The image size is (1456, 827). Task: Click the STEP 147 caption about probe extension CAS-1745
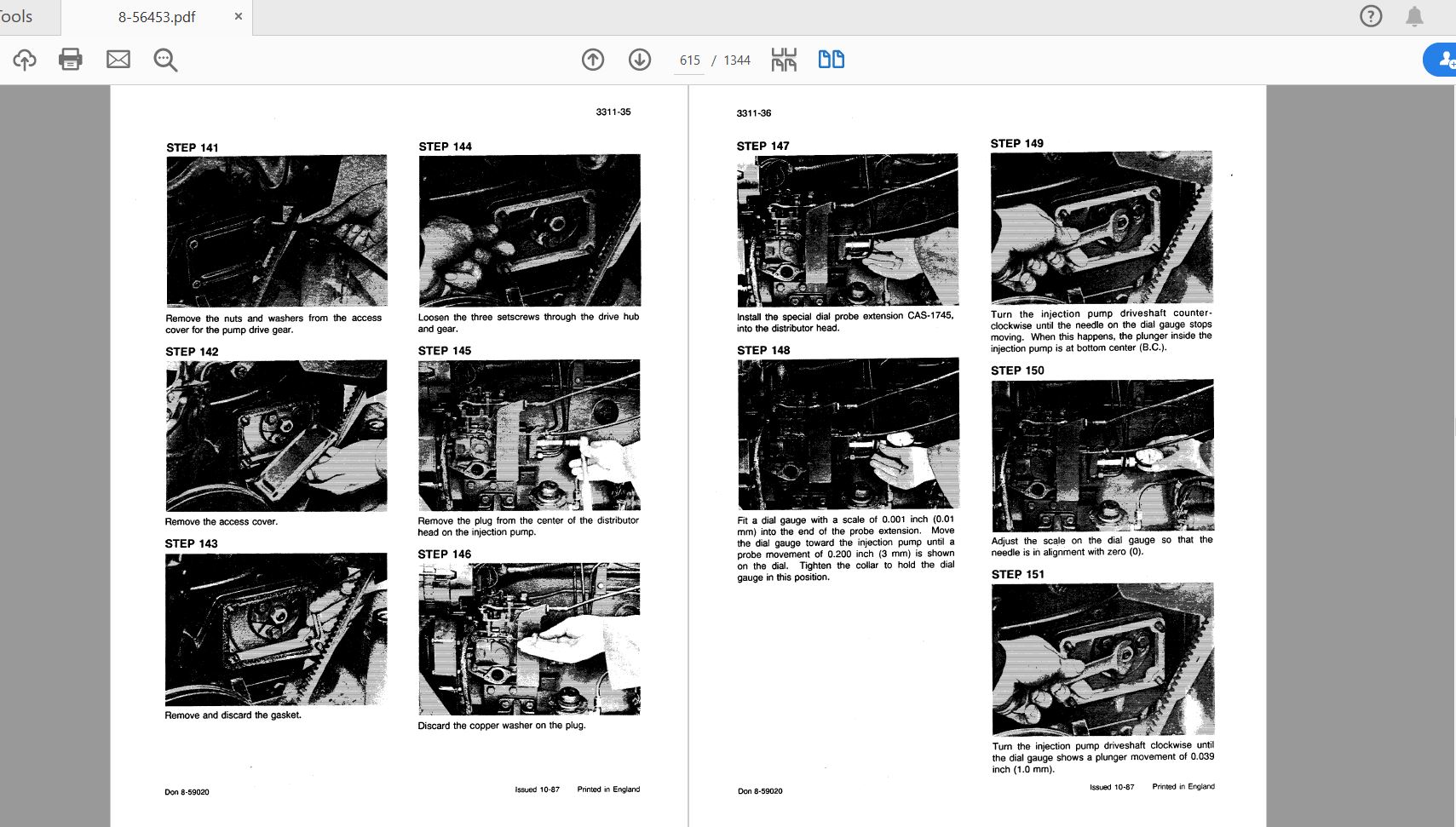pyautogui.click(x=845, y=322)
